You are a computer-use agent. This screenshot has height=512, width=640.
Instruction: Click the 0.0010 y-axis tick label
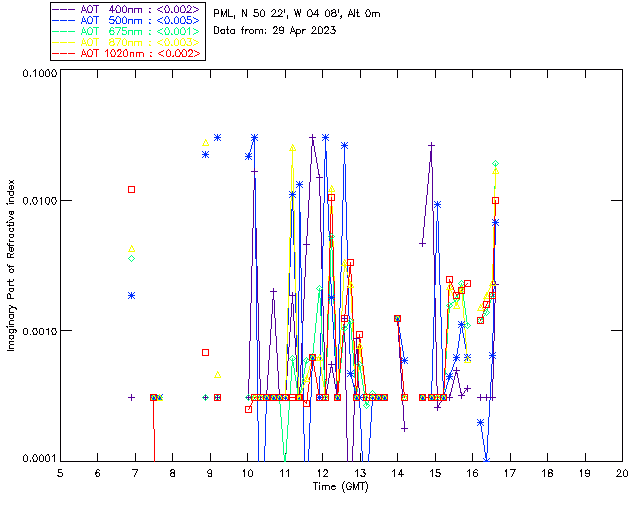[x=40, y=331]
